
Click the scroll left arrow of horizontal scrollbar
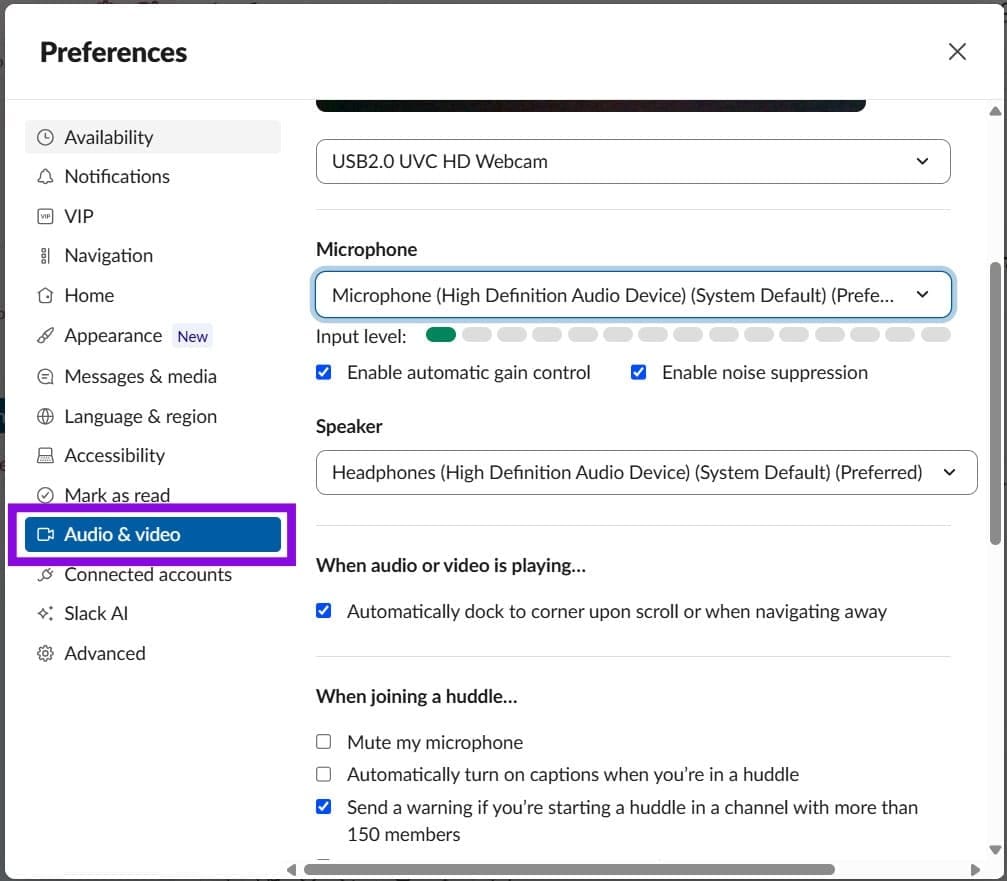292,869
